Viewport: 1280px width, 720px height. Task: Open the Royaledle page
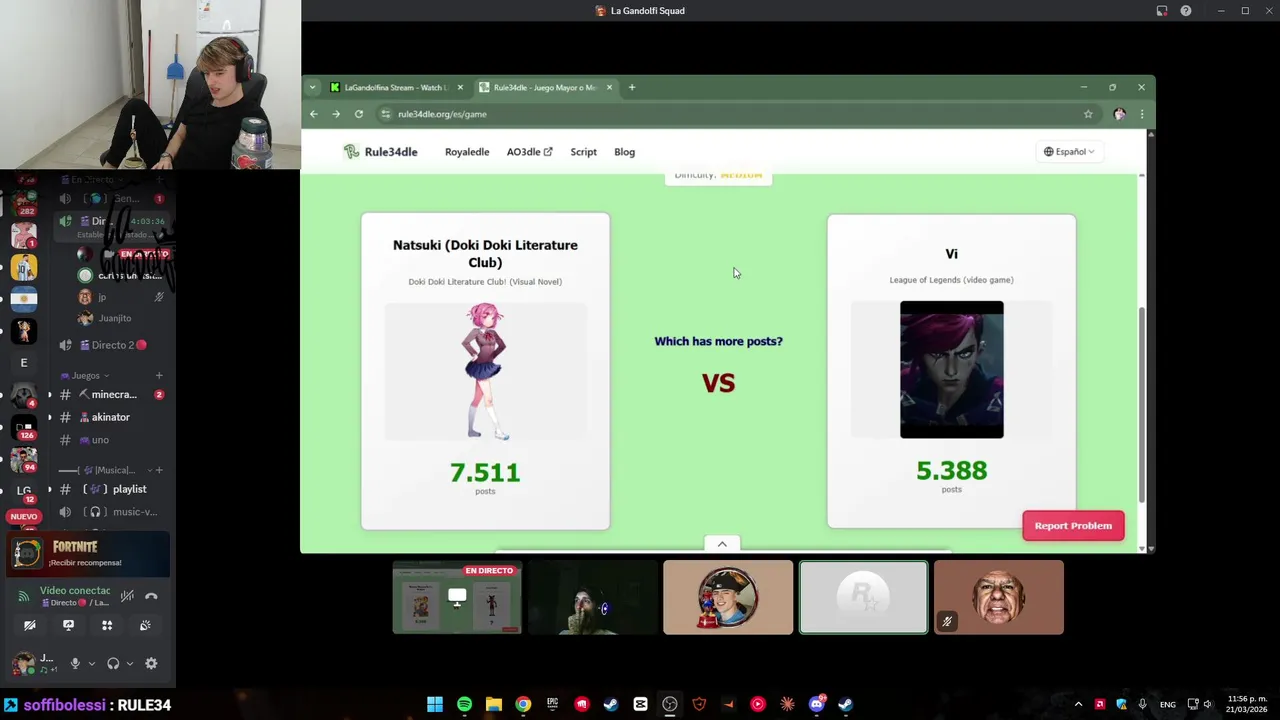pos(467,152)
